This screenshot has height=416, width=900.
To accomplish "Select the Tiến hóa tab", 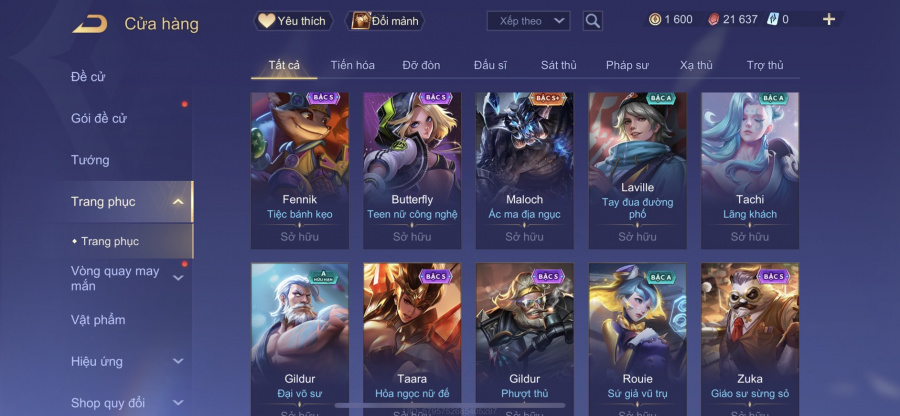I will tap(352, 65).
